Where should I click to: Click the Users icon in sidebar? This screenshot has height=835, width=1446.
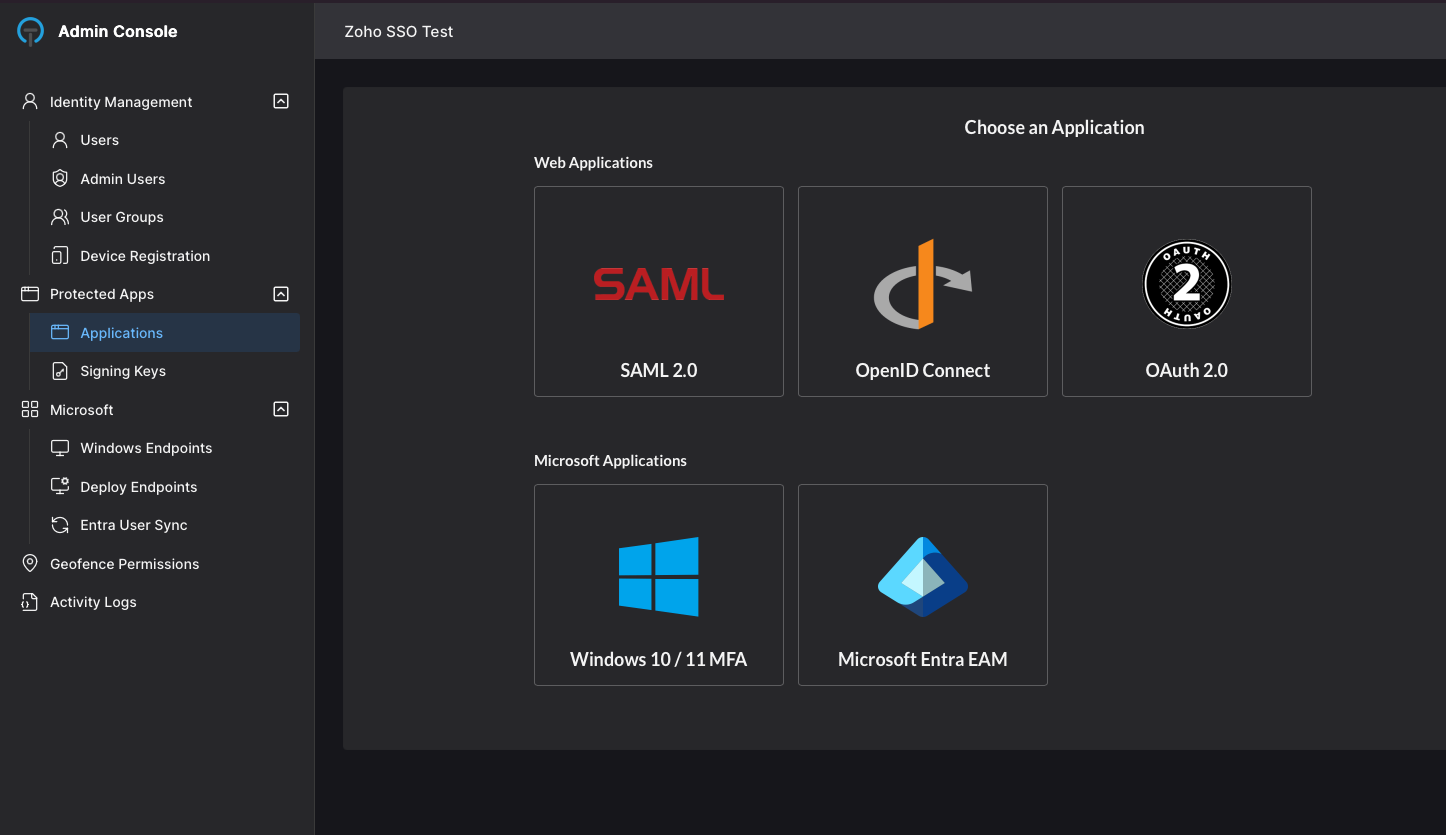pos(60,140)
